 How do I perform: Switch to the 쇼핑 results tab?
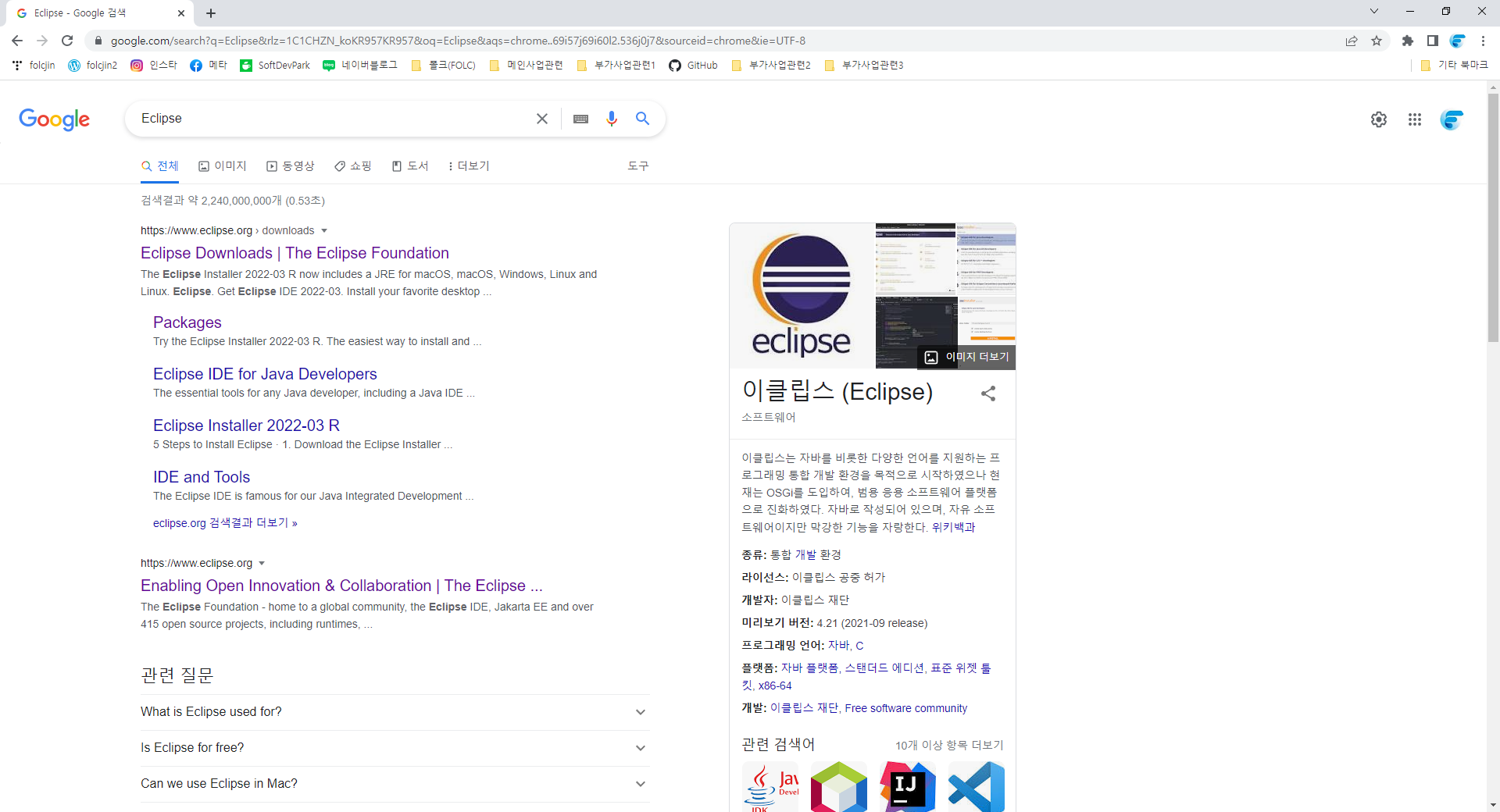pyautogui.click(x=353, y=166)
